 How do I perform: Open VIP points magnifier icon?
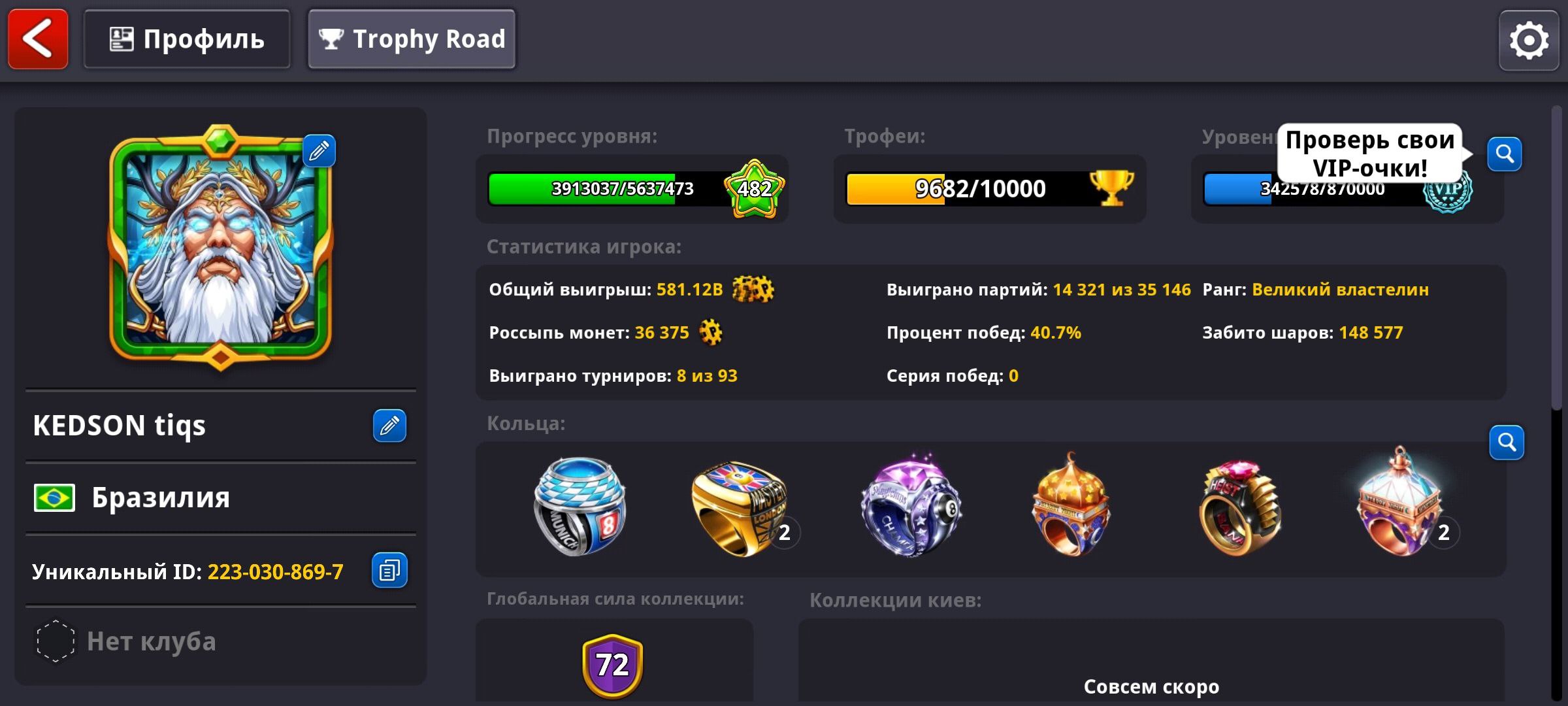click(x=1505, y=154)
